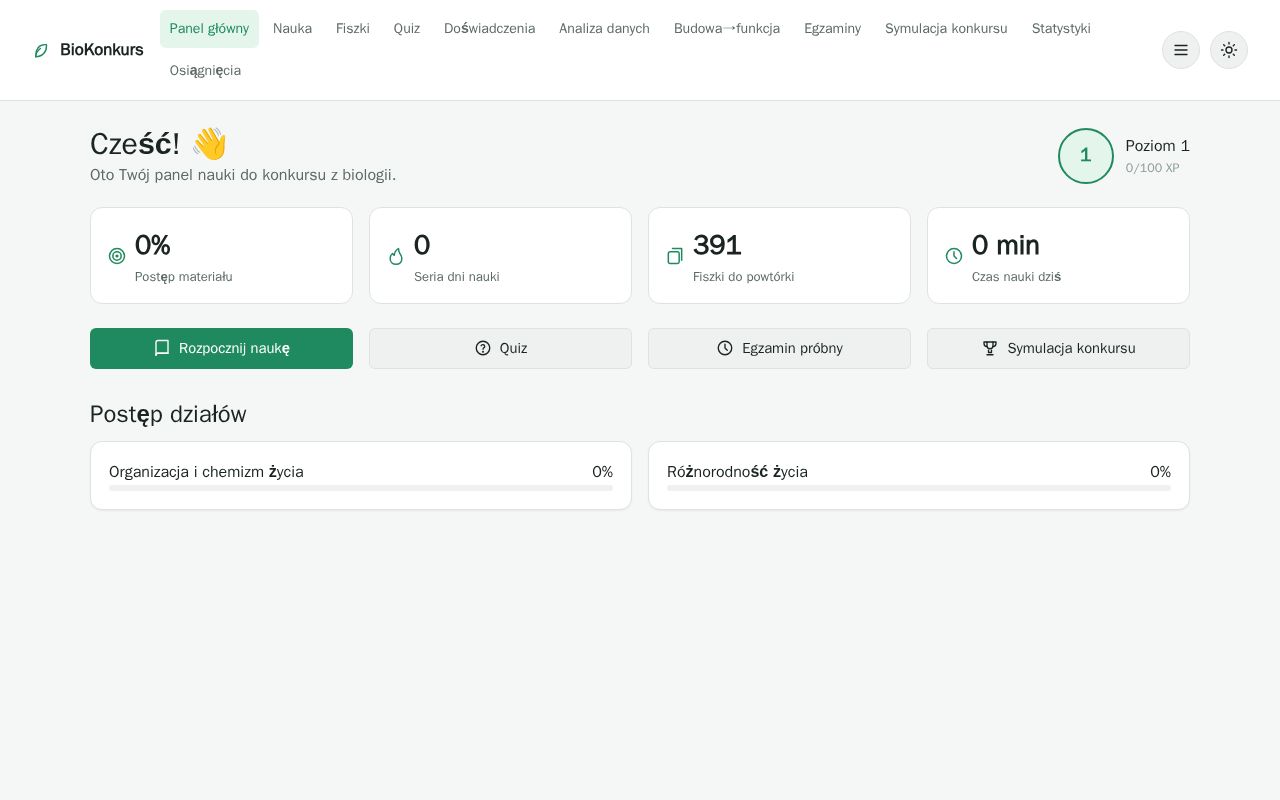This screenshot has width=1280, height=800.
Task: Open the Postęp materiału 0% card
Action: (x=221, y=256)
